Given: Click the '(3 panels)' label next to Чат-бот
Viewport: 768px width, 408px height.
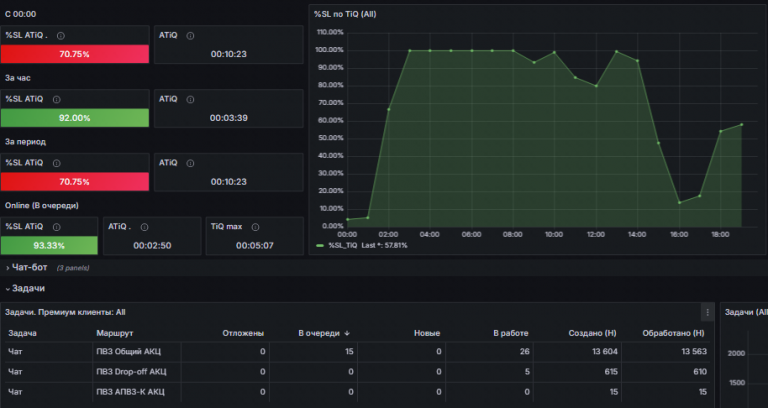Looking at the screenshot, I should (x=73, y=268).
